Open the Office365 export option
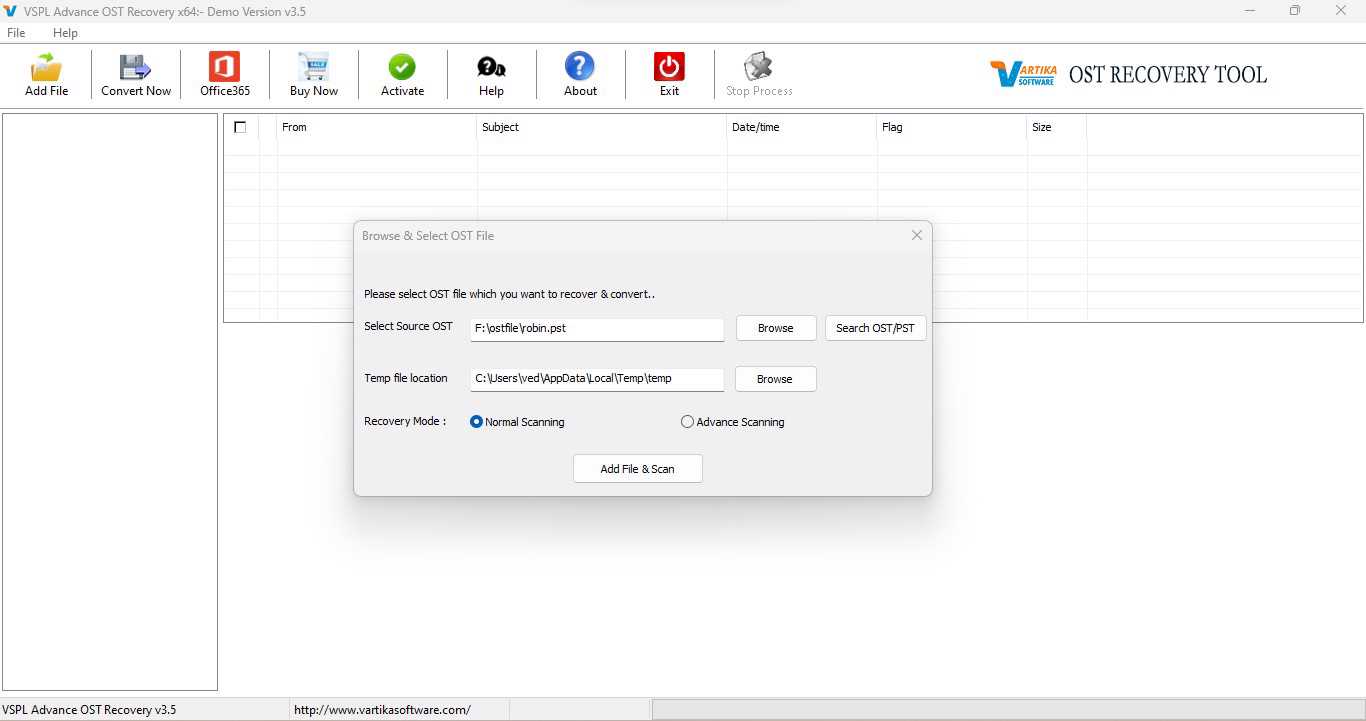 tap(224, 68)
